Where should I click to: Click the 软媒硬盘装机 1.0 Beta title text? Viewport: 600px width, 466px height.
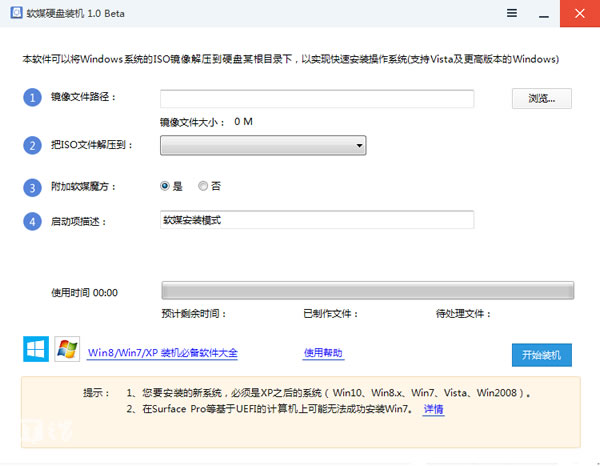[x=75, y=13]
